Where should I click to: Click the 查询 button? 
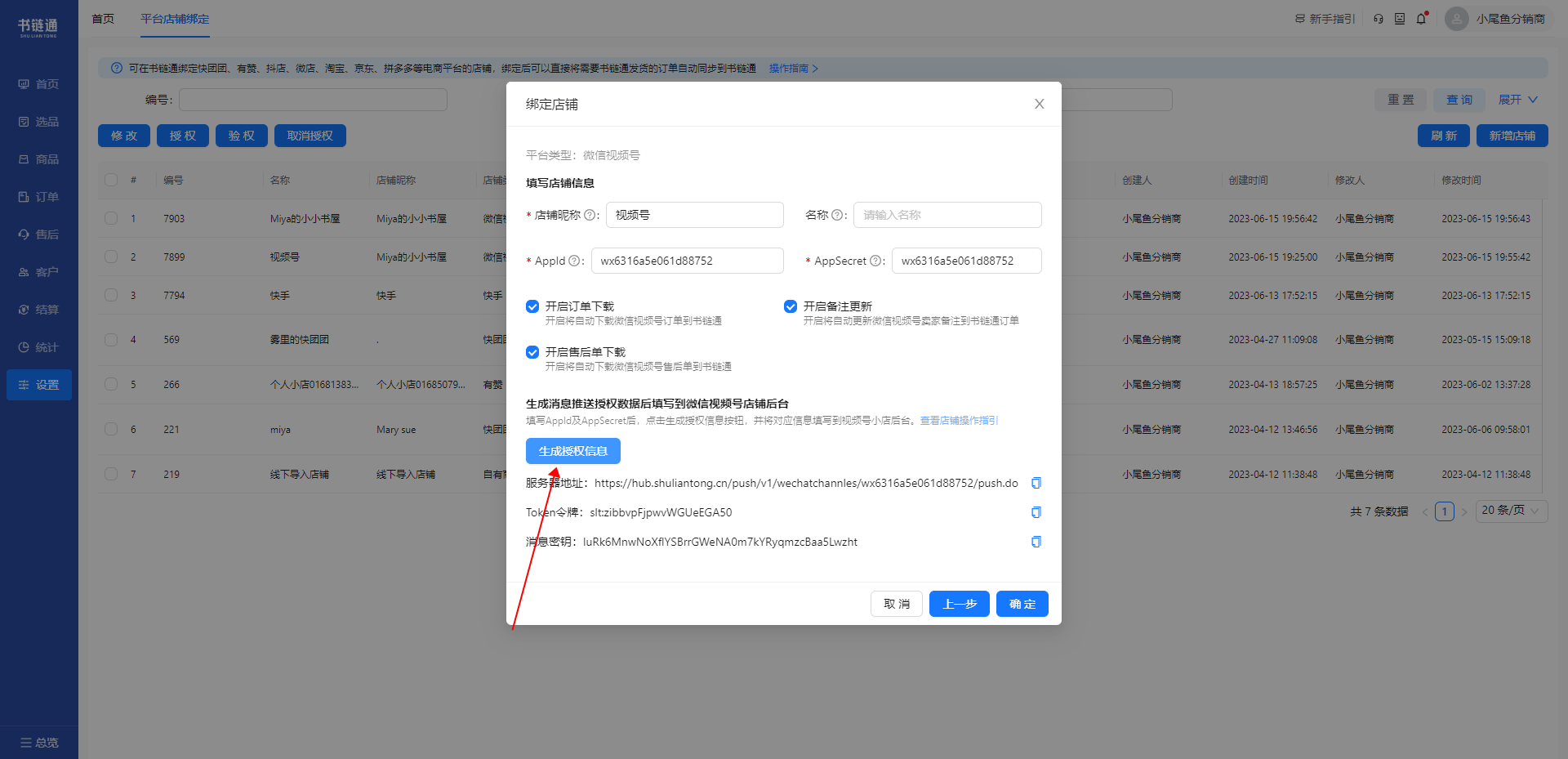1459,100
